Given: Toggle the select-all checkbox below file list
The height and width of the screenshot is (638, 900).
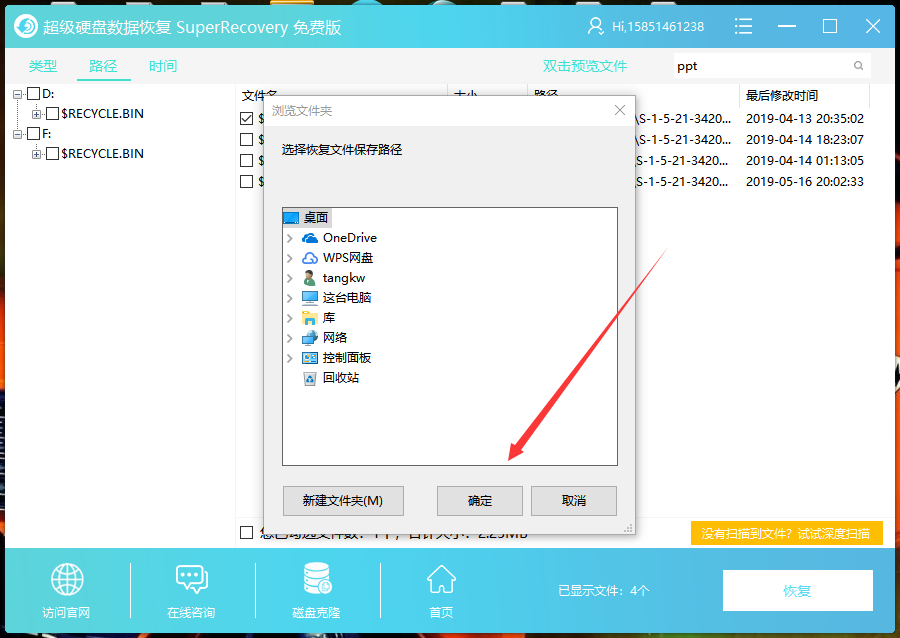Looking at the screenshot, I should pos(247,532).
